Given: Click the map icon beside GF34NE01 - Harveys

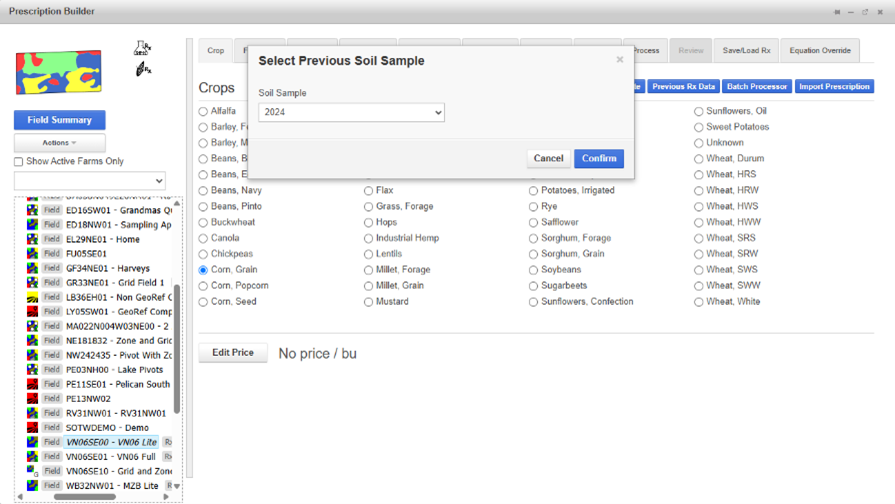Looking at the screenshot, I should [33, 268].
